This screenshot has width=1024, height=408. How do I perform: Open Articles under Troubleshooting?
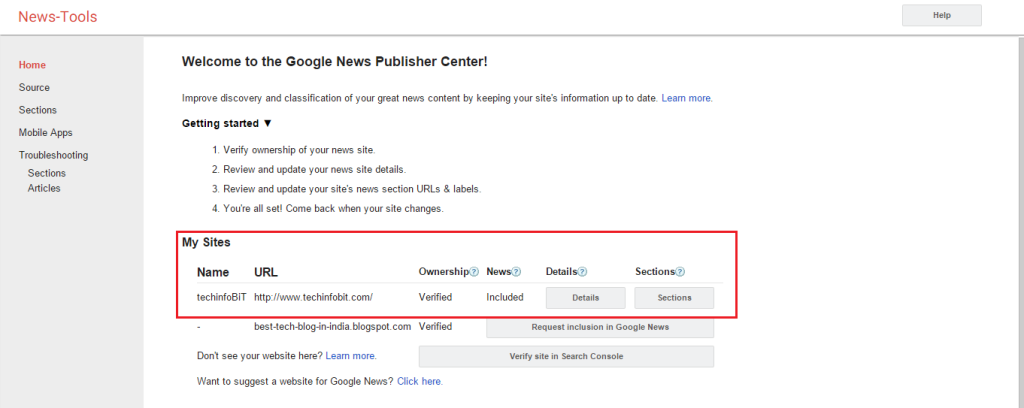[x=44, y=188]
